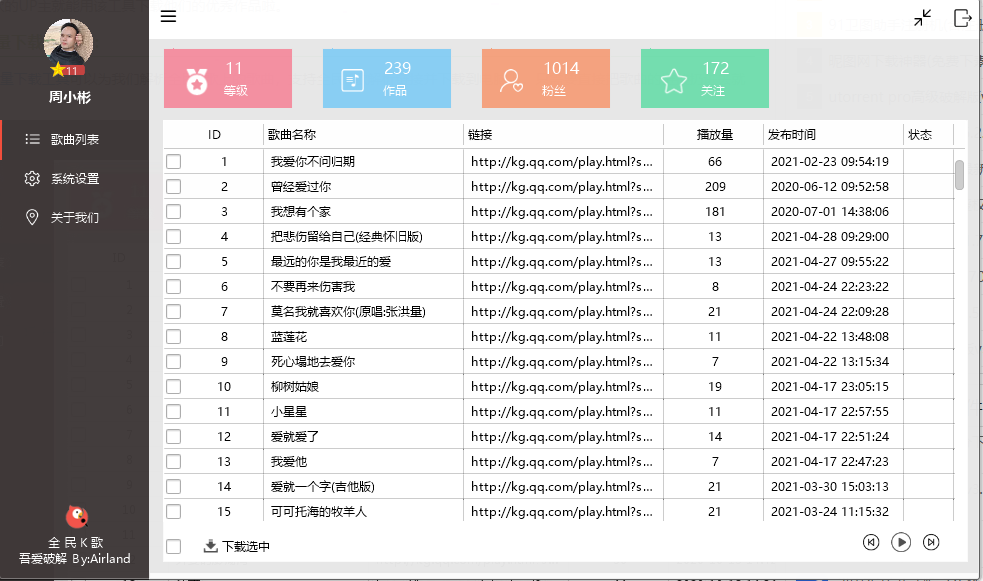Open the link for song 曾经爱过你
Screen dimensions: 983x581
pyautogui.click(x=561, y=186)
